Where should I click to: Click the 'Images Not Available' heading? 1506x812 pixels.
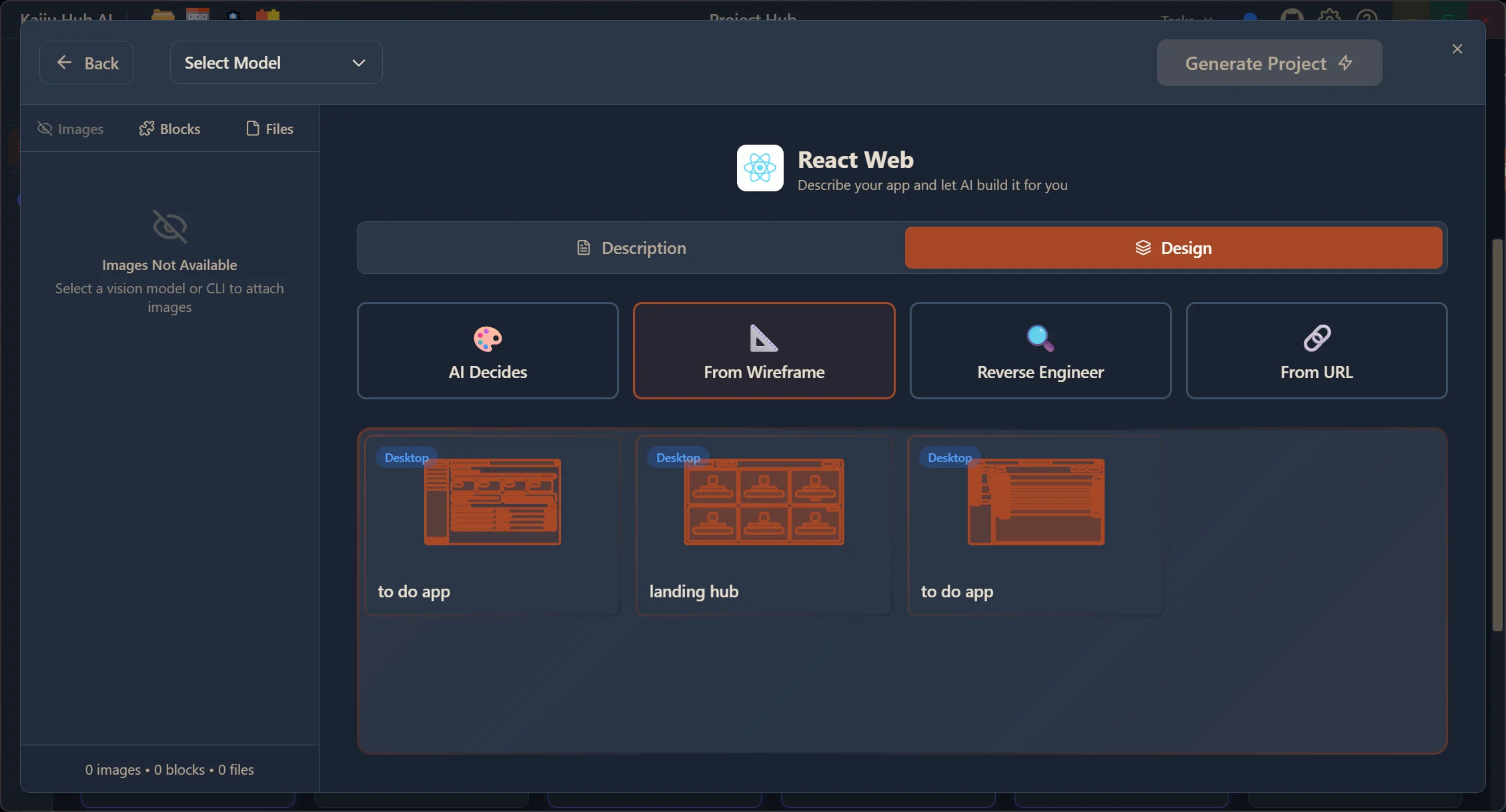(x=169, y=265)
